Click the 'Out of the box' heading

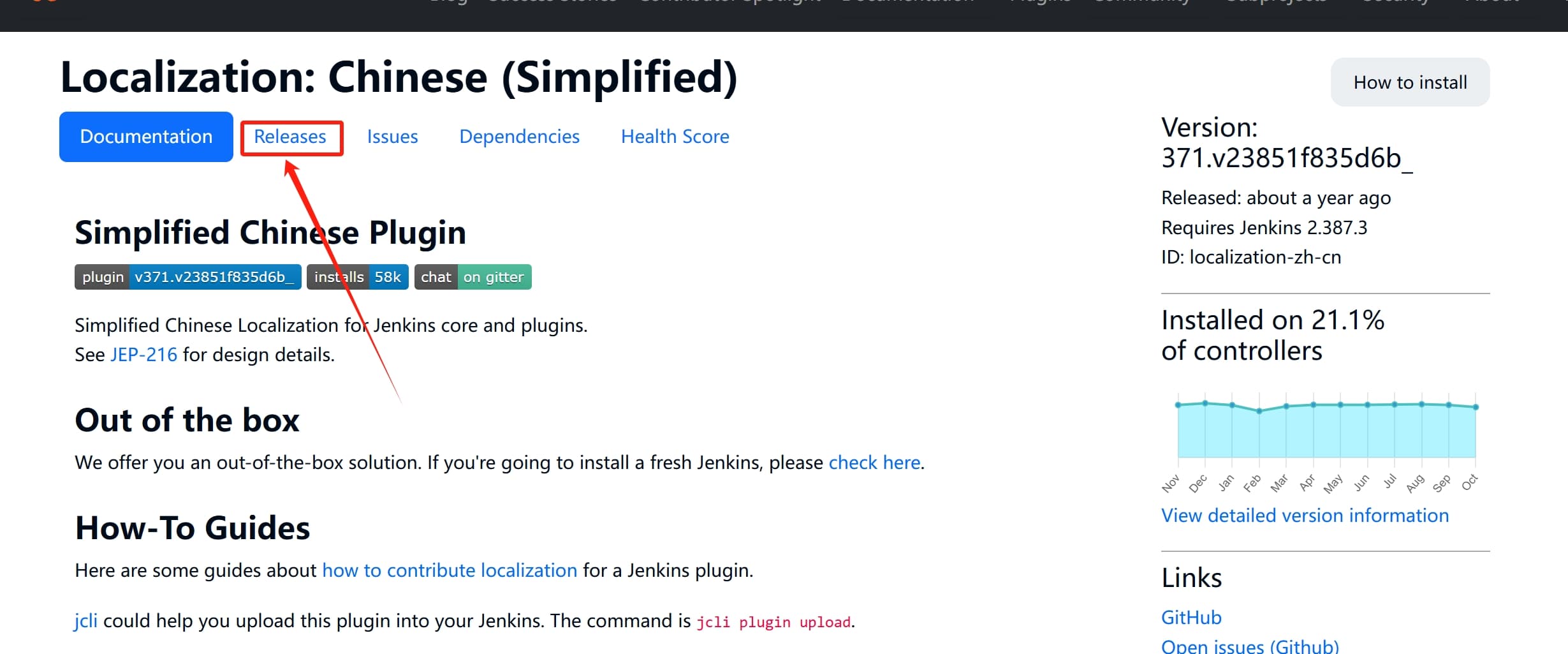187,420
